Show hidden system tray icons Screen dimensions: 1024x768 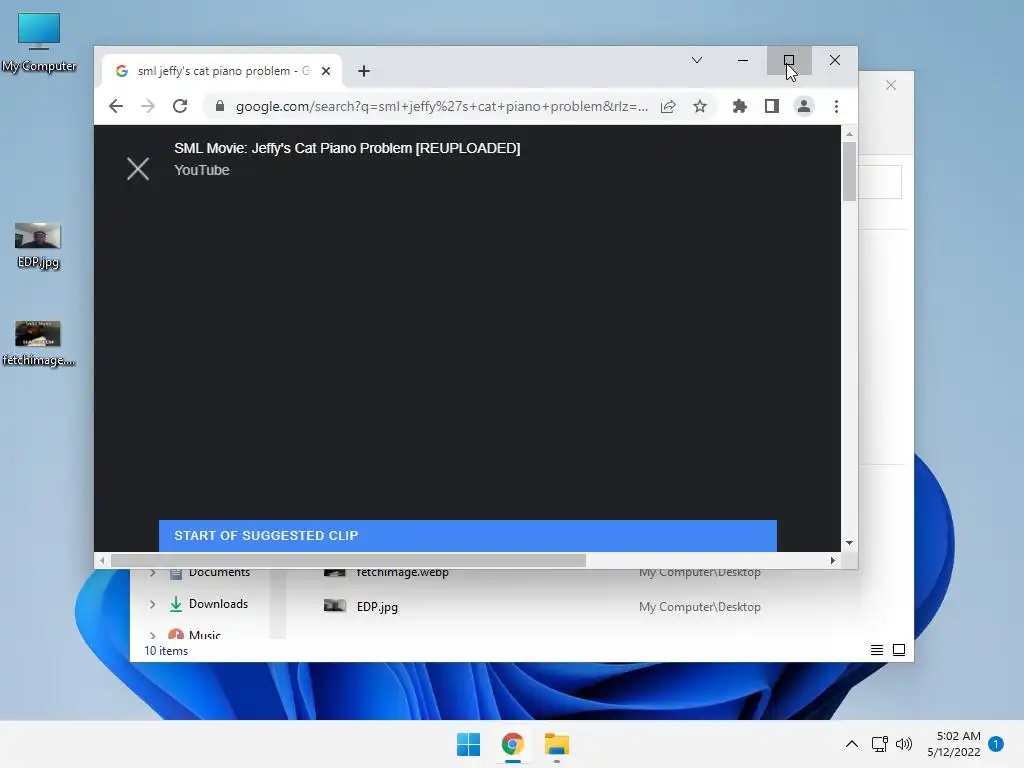click(852, 744)
